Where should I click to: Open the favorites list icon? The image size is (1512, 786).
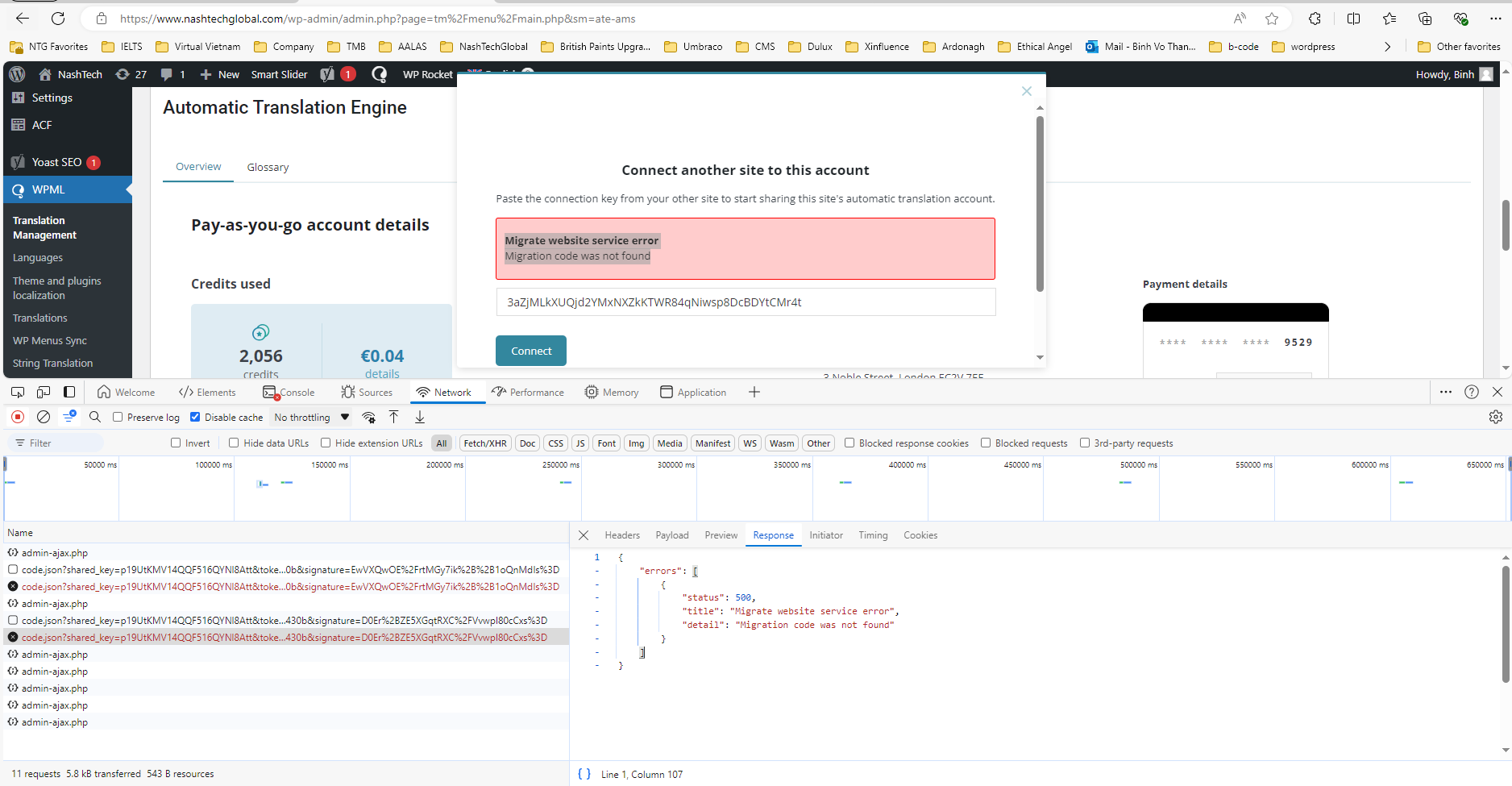point(1389,19)
